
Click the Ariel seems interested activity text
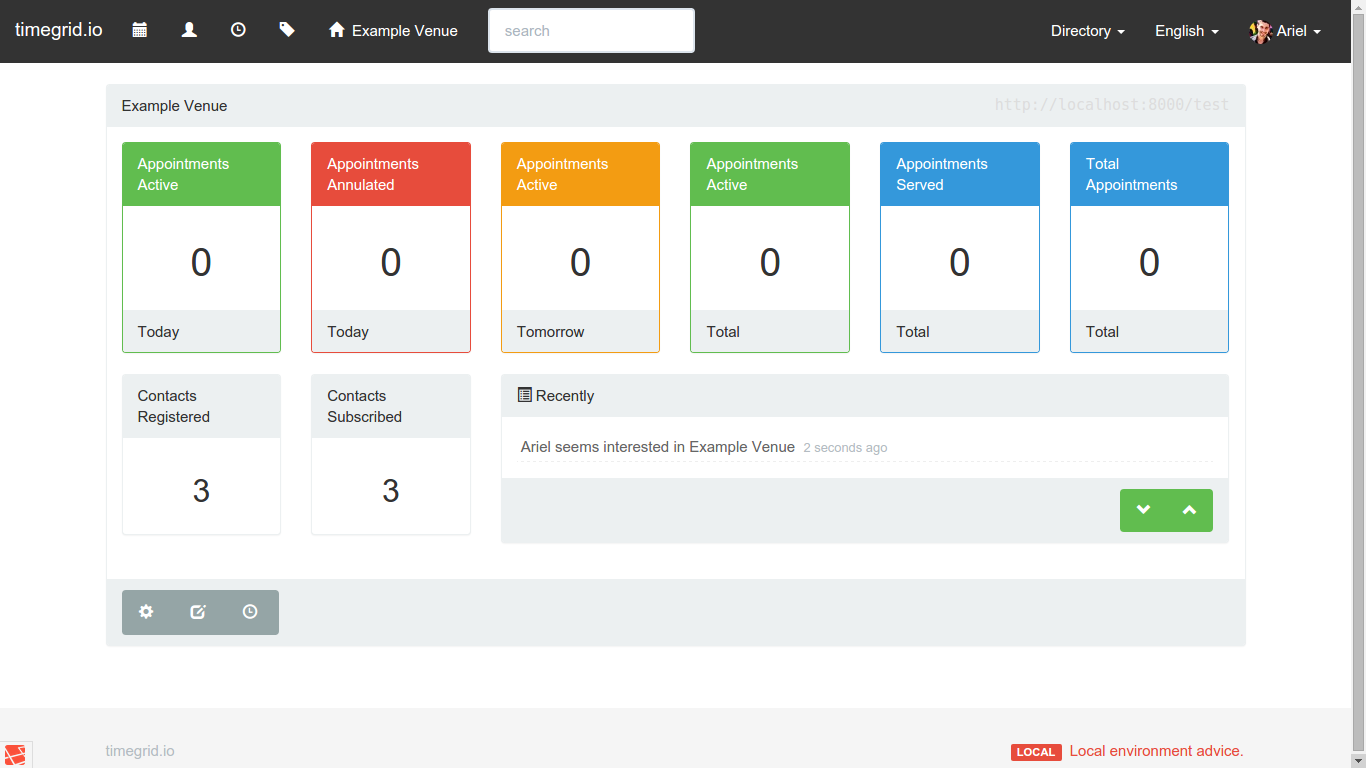[658, 447]
